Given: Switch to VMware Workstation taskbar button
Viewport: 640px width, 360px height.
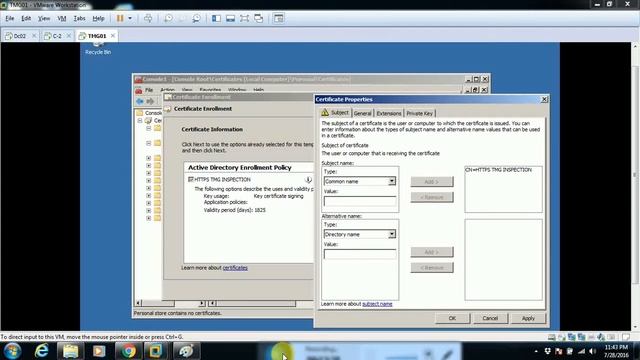Looking at the screenshot, I should (156, 351).
